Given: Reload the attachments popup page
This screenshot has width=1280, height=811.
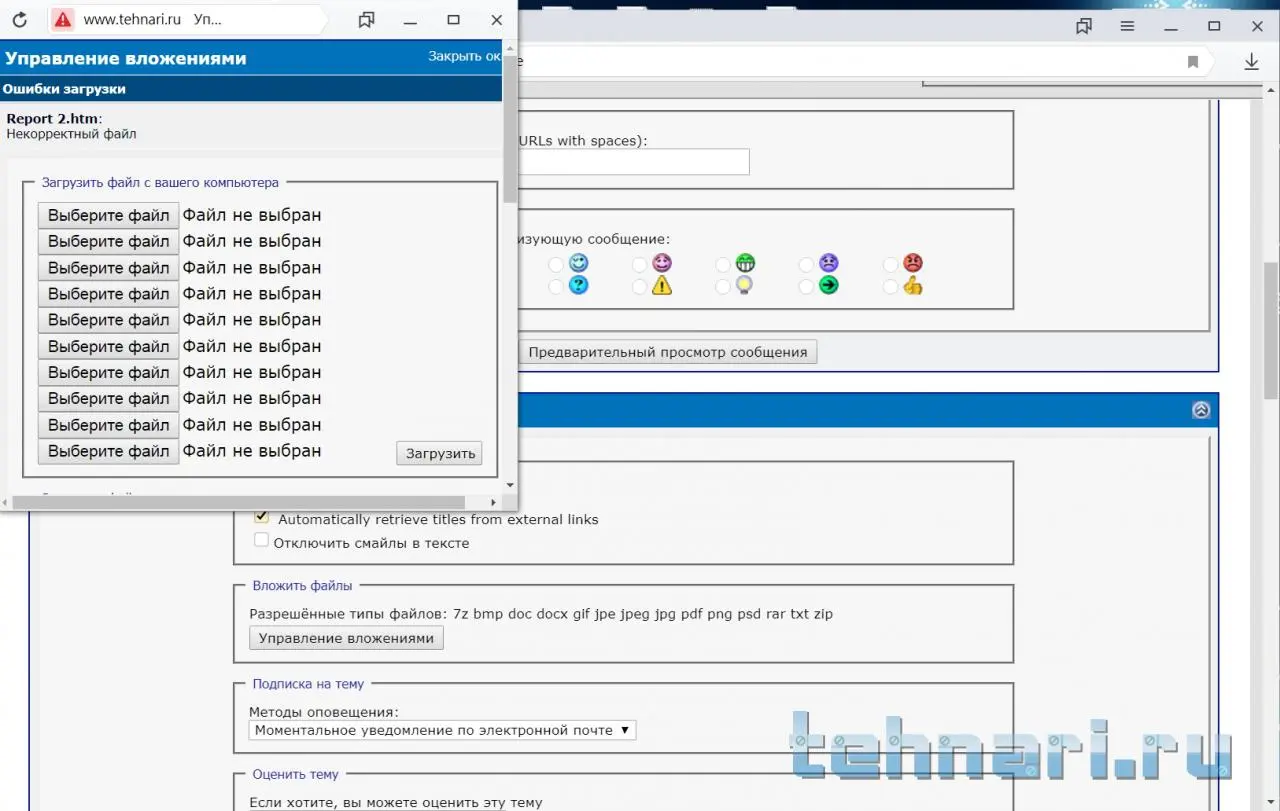Looking at the screenshot, I should pos(19,19).
